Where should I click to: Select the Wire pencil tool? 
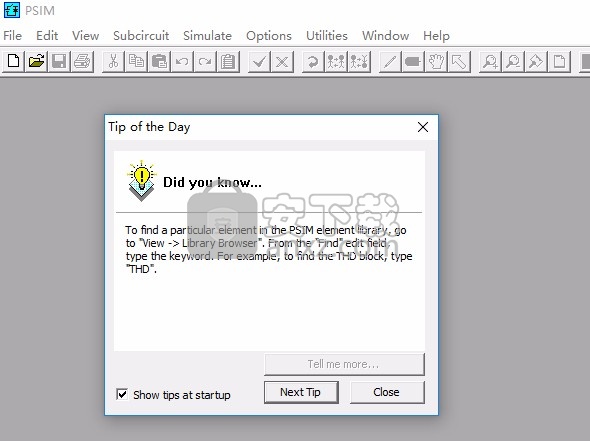390,61
